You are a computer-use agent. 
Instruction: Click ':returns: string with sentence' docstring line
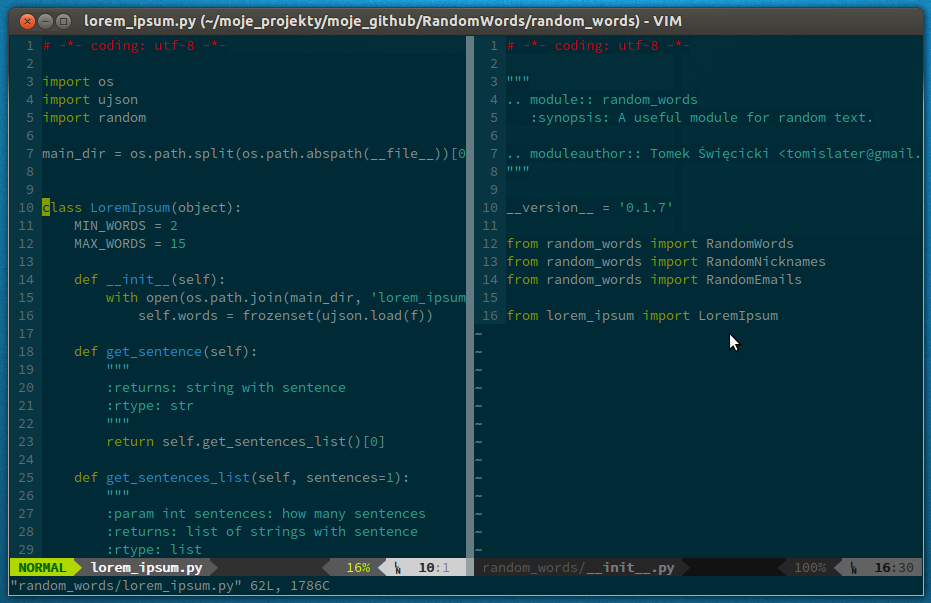click(226, 388)
